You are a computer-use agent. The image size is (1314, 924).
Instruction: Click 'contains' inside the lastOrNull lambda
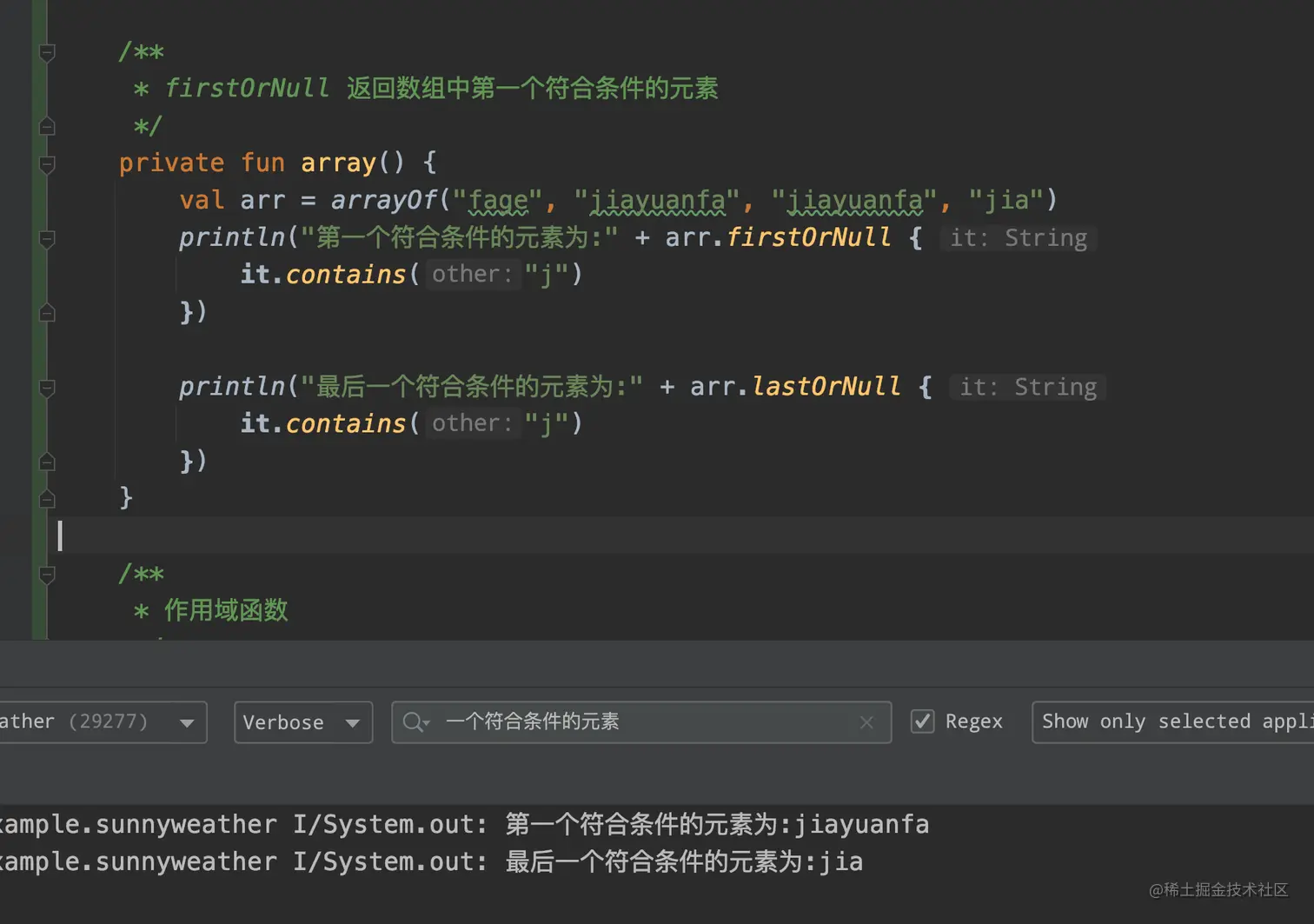click(346, 424)
